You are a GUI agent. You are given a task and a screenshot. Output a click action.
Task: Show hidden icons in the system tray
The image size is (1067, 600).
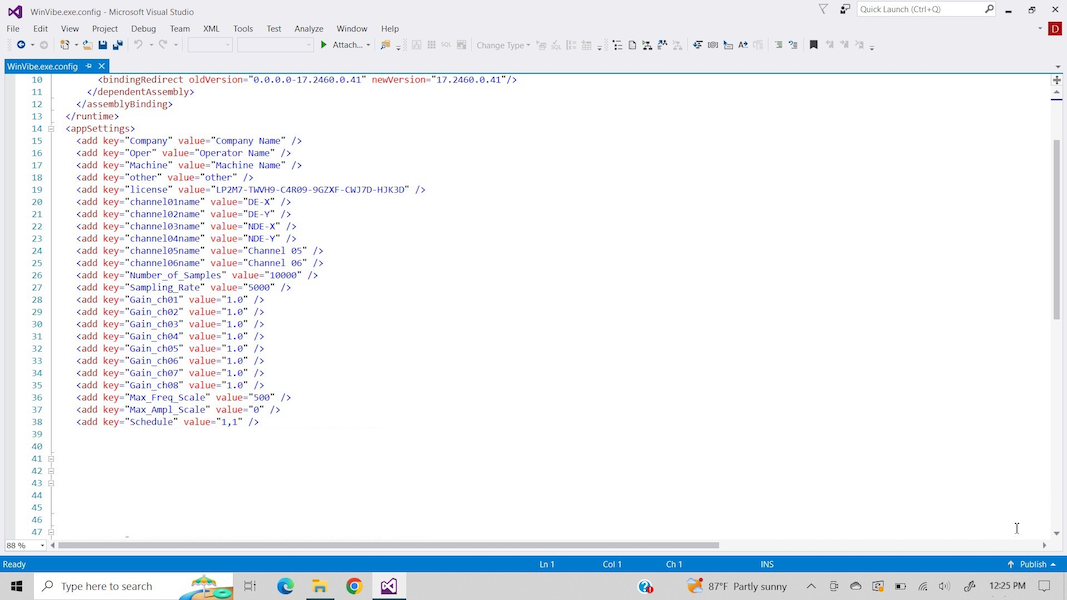pos(811,586)
